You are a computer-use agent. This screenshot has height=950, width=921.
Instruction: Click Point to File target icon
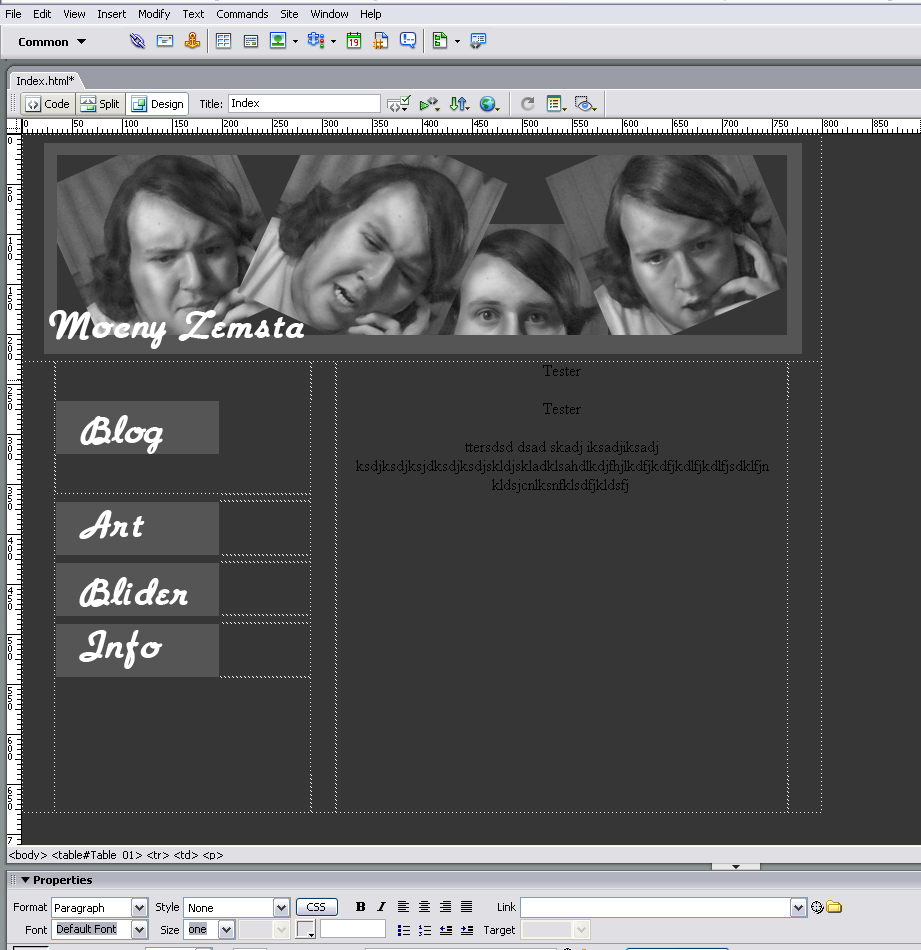[x=817, y=907]
